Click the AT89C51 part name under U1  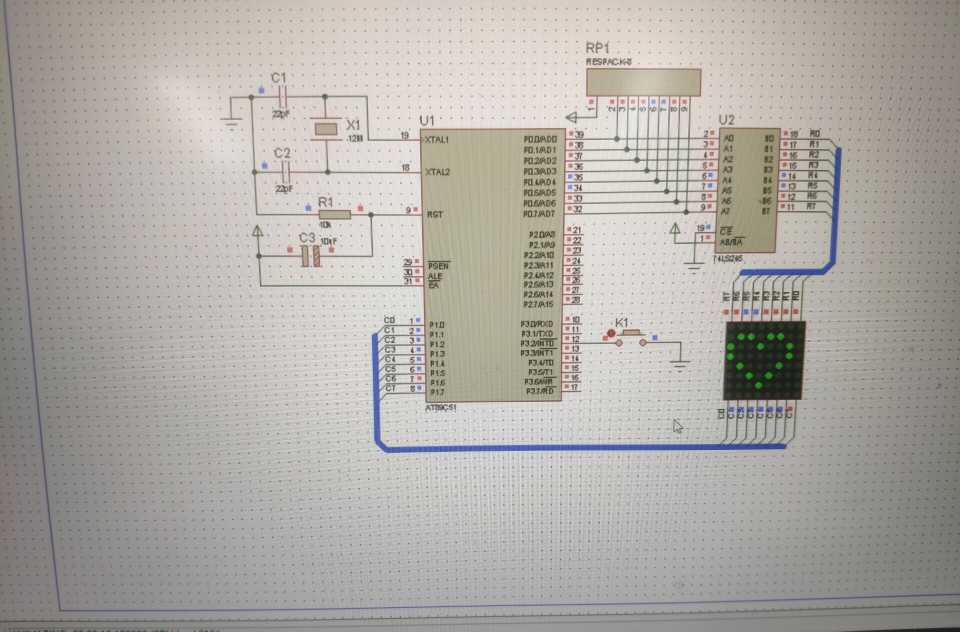tap(440, 408)
